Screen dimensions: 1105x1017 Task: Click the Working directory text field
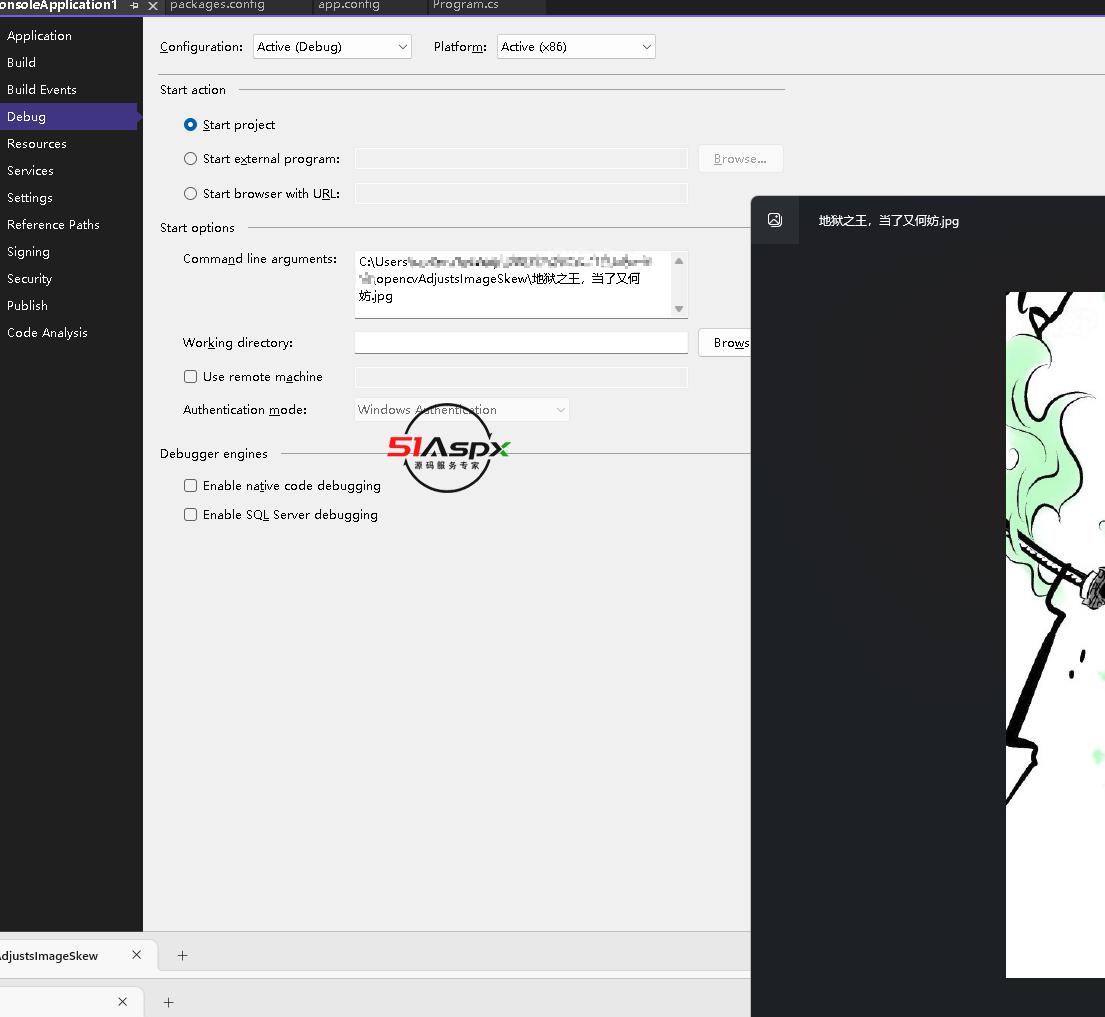point(520,343)
